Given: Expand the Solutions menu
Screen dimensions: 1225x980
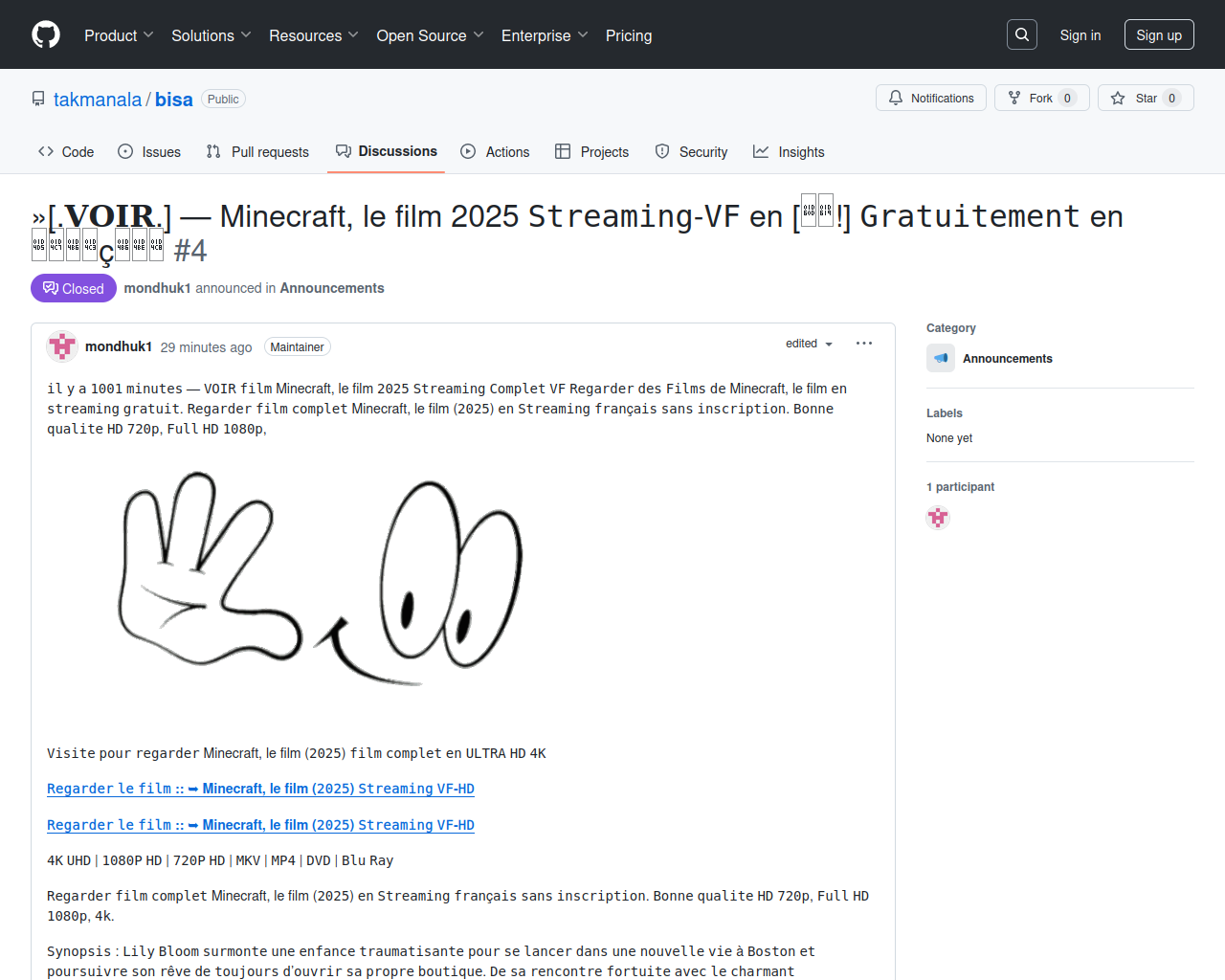Looking at the screenshot, I should pyautogui.click(x=212, y=35).
